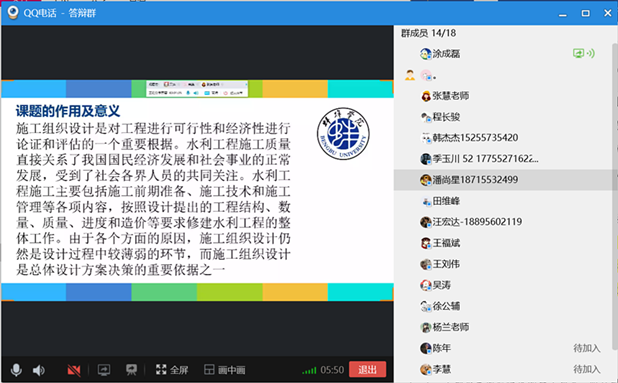Turn on the disabled camera icon
This screenshot has width=618, height=383.
tap(74, 370)
